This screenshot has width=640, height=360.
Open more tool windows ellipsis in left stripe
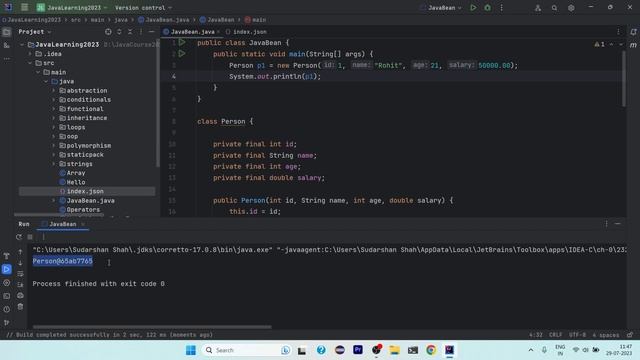(7, 59)
